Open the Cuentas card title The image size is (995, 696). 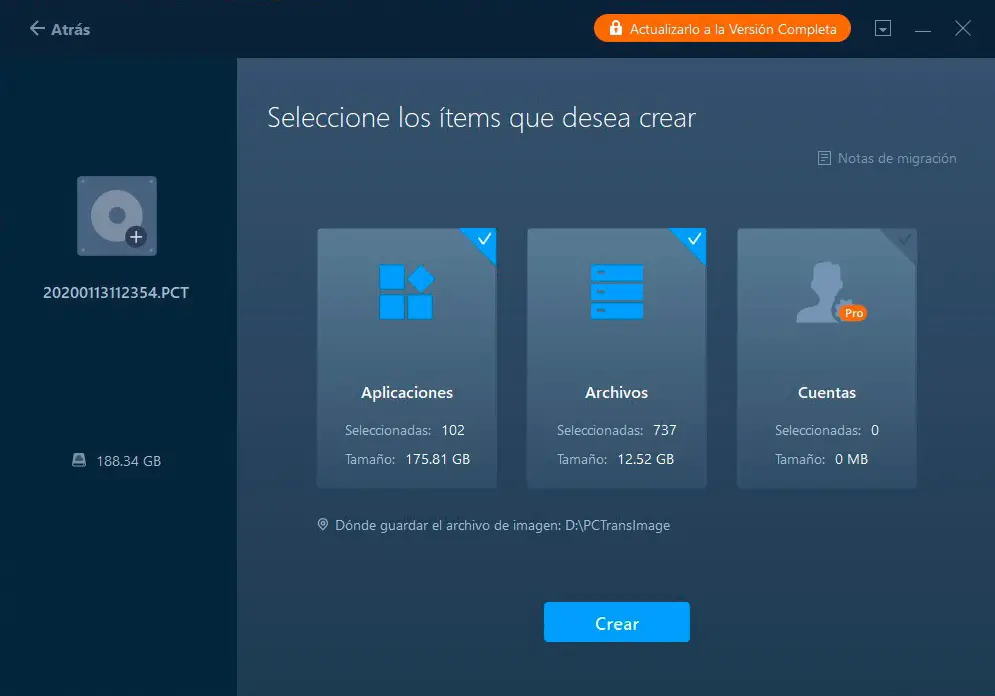click(827, 393)
